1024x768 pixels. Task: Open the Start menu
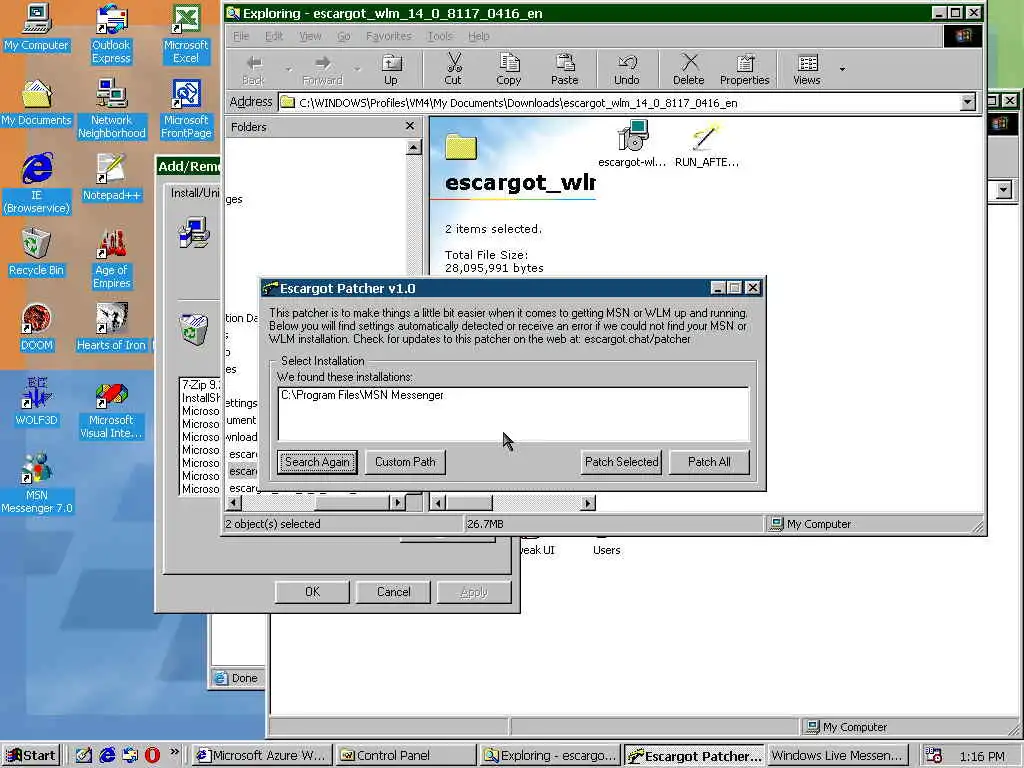tap(31, 755)
